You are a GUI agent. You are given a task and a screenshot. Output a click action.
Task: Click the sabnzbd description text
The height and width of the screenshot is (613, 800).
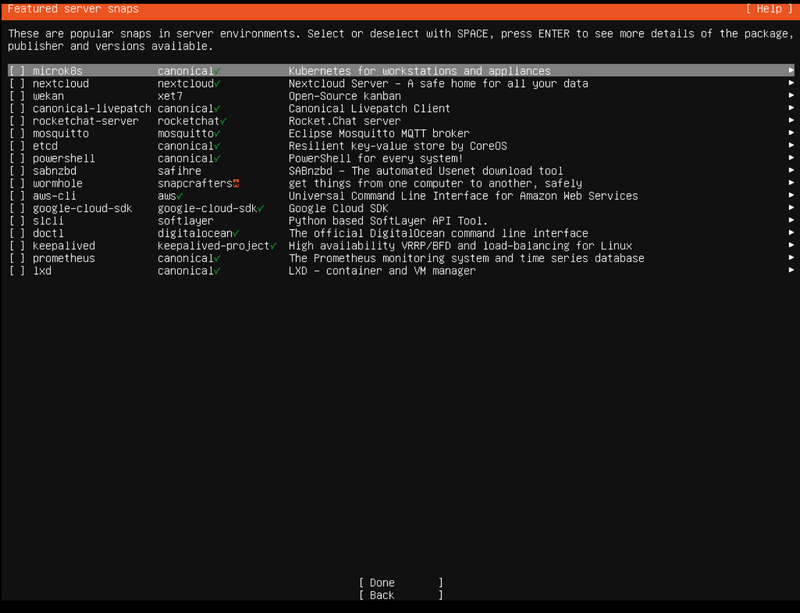click(x=425, y=171)
